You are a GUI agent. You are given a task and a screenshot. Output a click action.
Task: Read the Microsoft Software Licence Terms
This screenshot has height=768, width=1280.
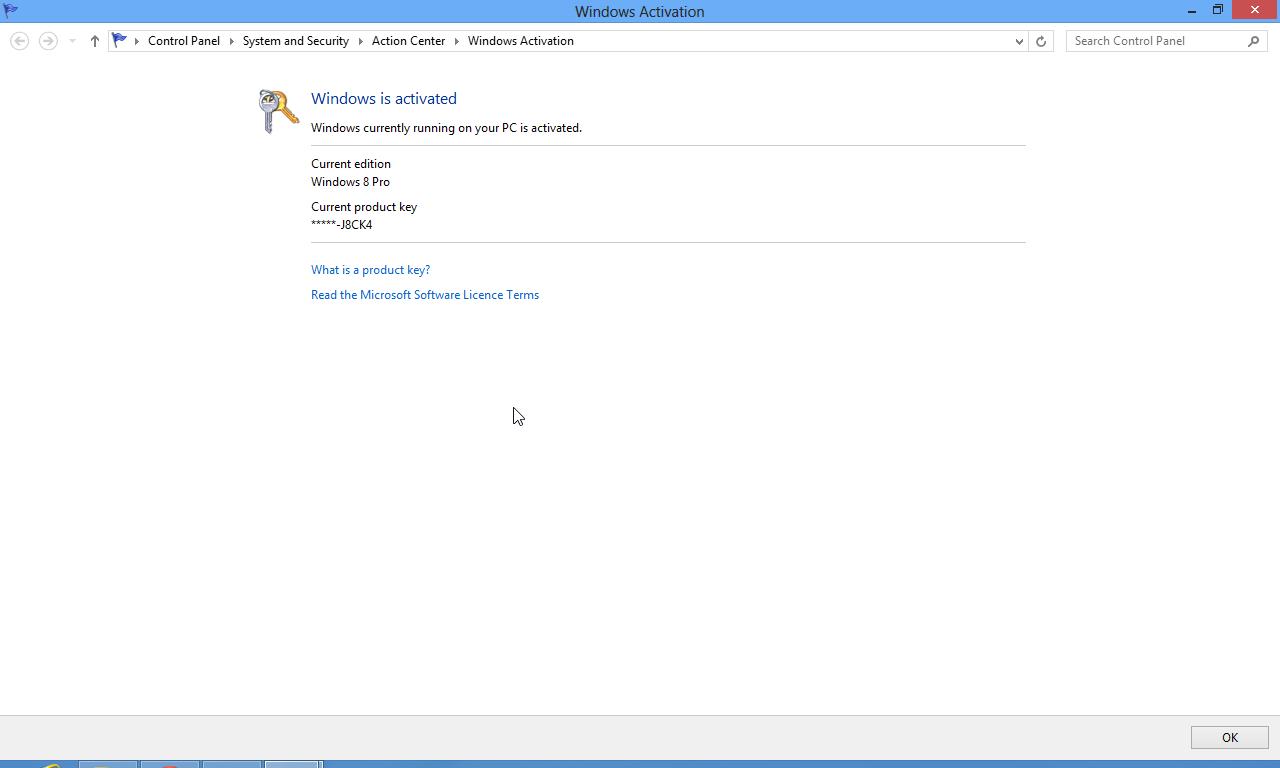[425, 295]
